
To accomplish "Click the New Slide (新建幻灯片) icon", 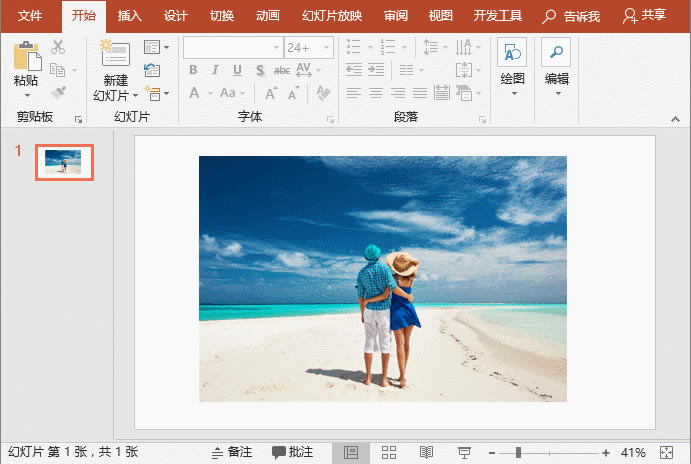I will point(115,55).
